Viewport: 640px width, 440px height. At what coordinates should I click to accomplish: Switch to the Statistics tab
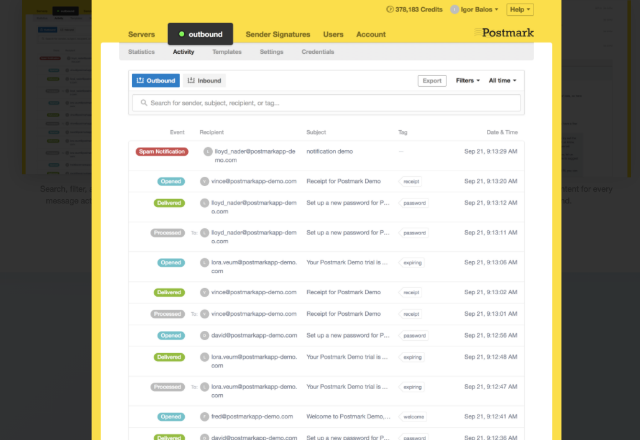pos(141,52)
